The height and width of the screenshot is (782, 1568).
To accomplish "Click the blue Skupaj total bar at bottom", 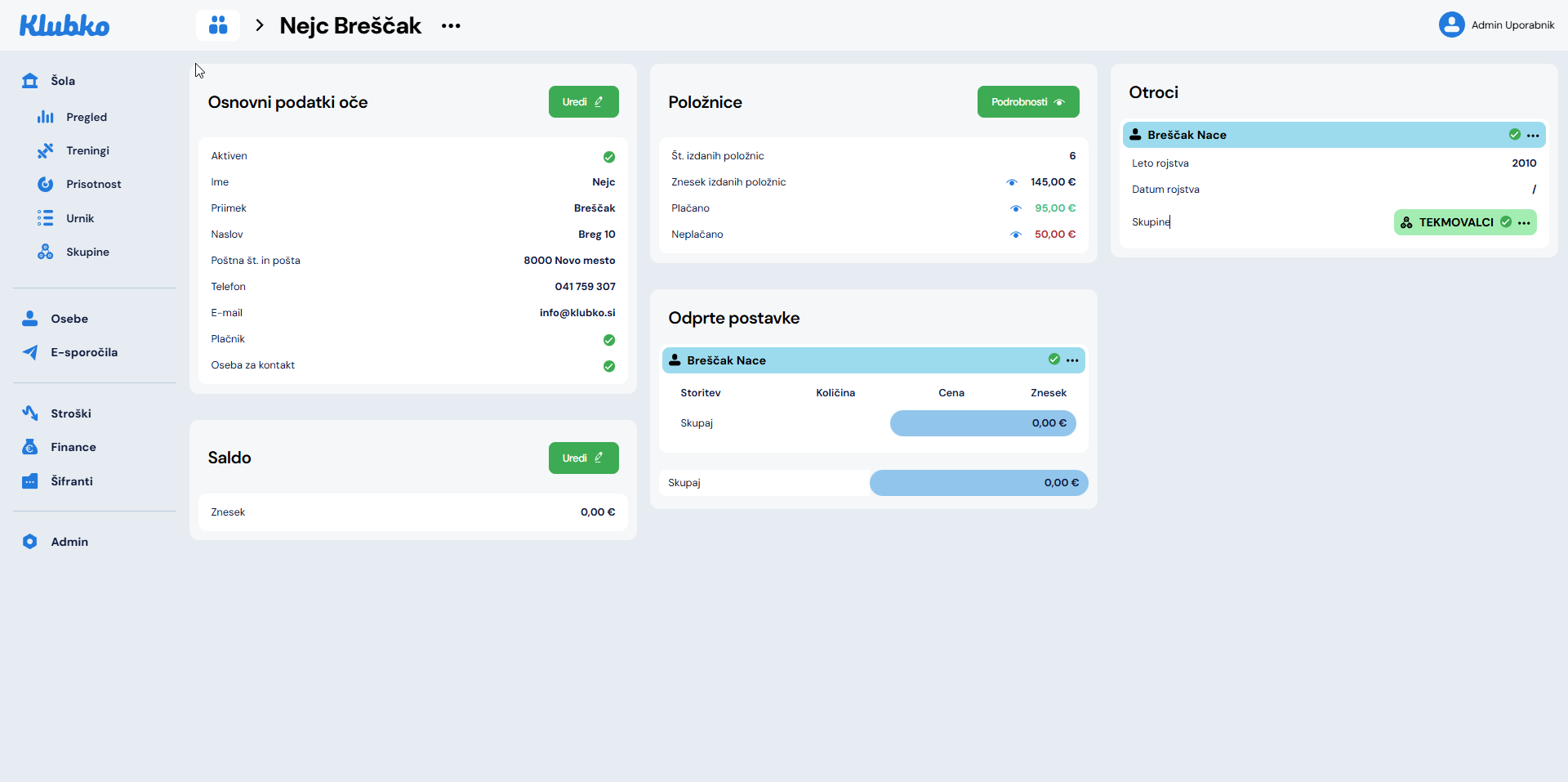I will [x=978, y=483].
